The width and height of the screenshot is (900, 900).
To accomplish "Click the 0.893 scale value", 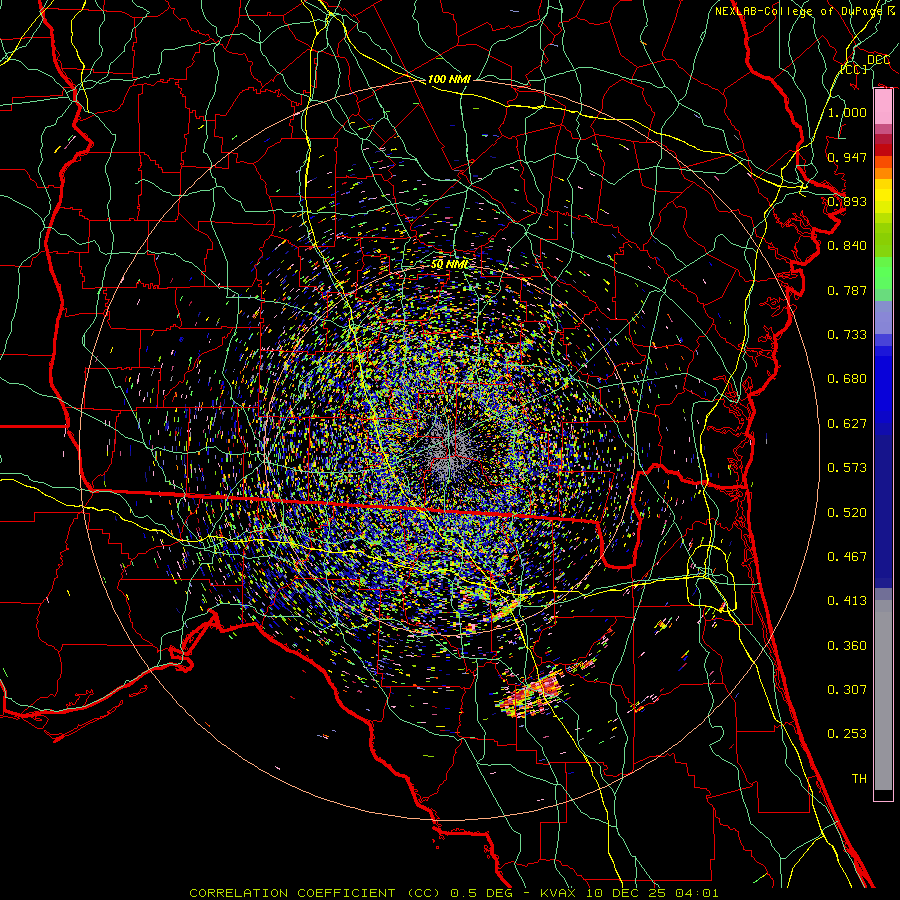I will [847, 201].
